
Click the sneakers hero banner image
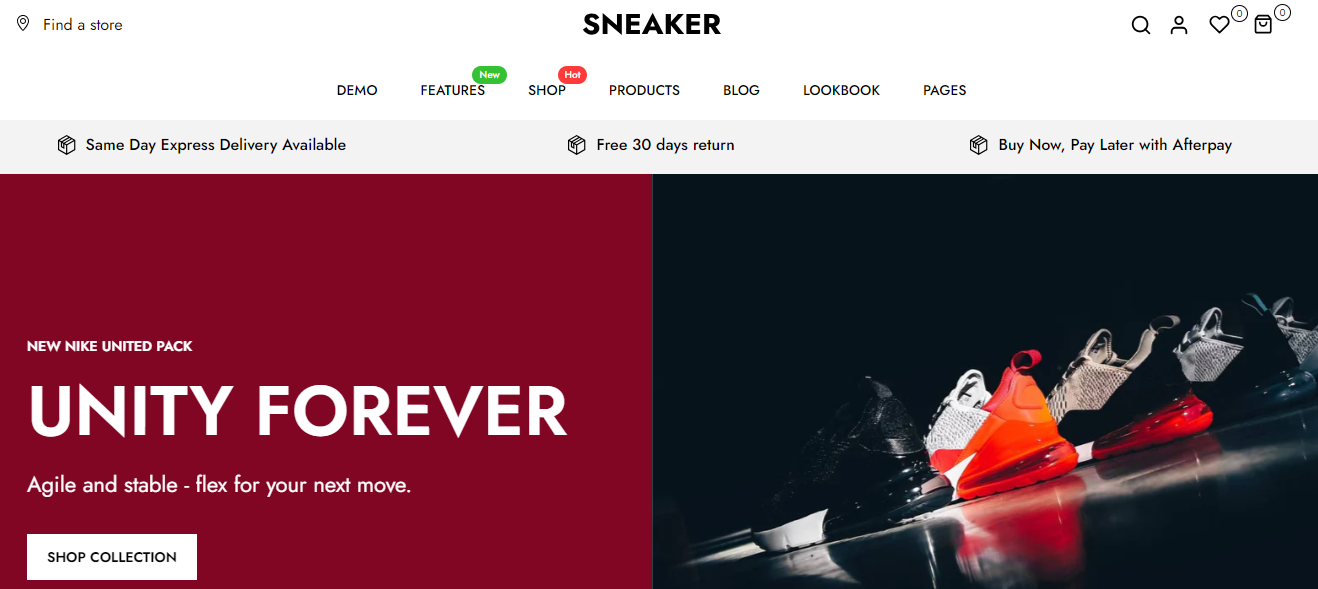(x=985, y=381)
